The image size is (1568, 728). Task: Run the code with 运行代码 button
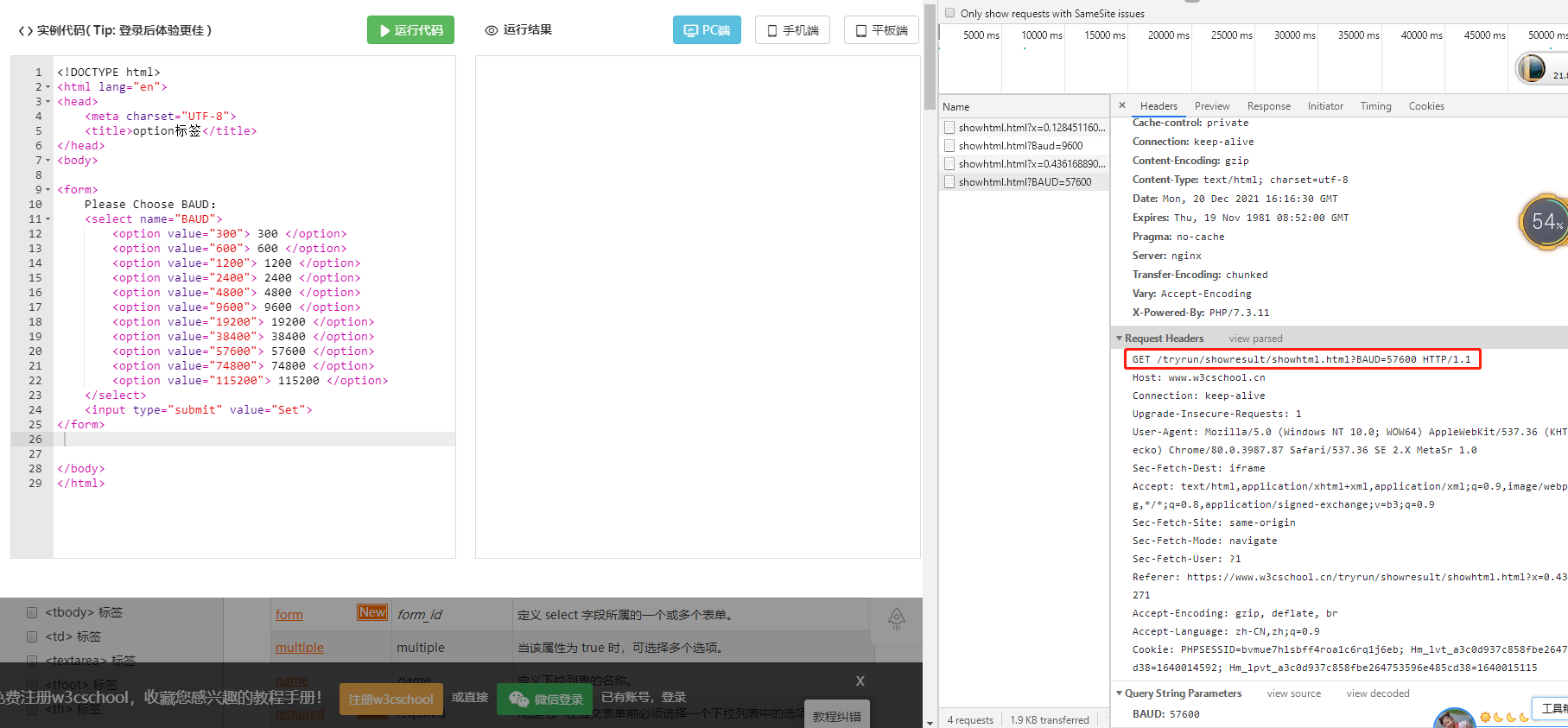tap(410, 30)
